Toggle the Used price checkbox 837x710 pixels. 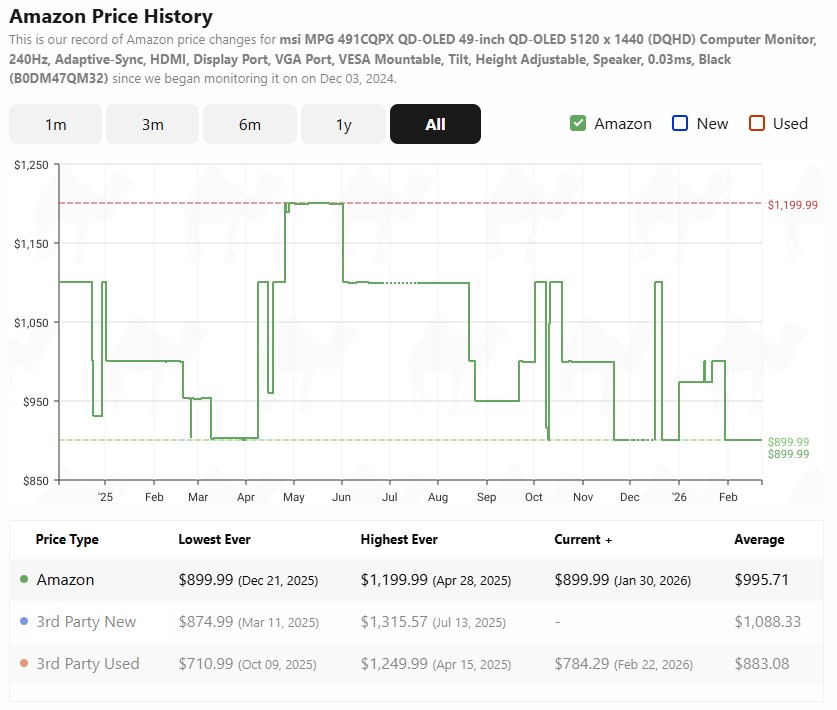pyautogui.click(x=757, y=123)
